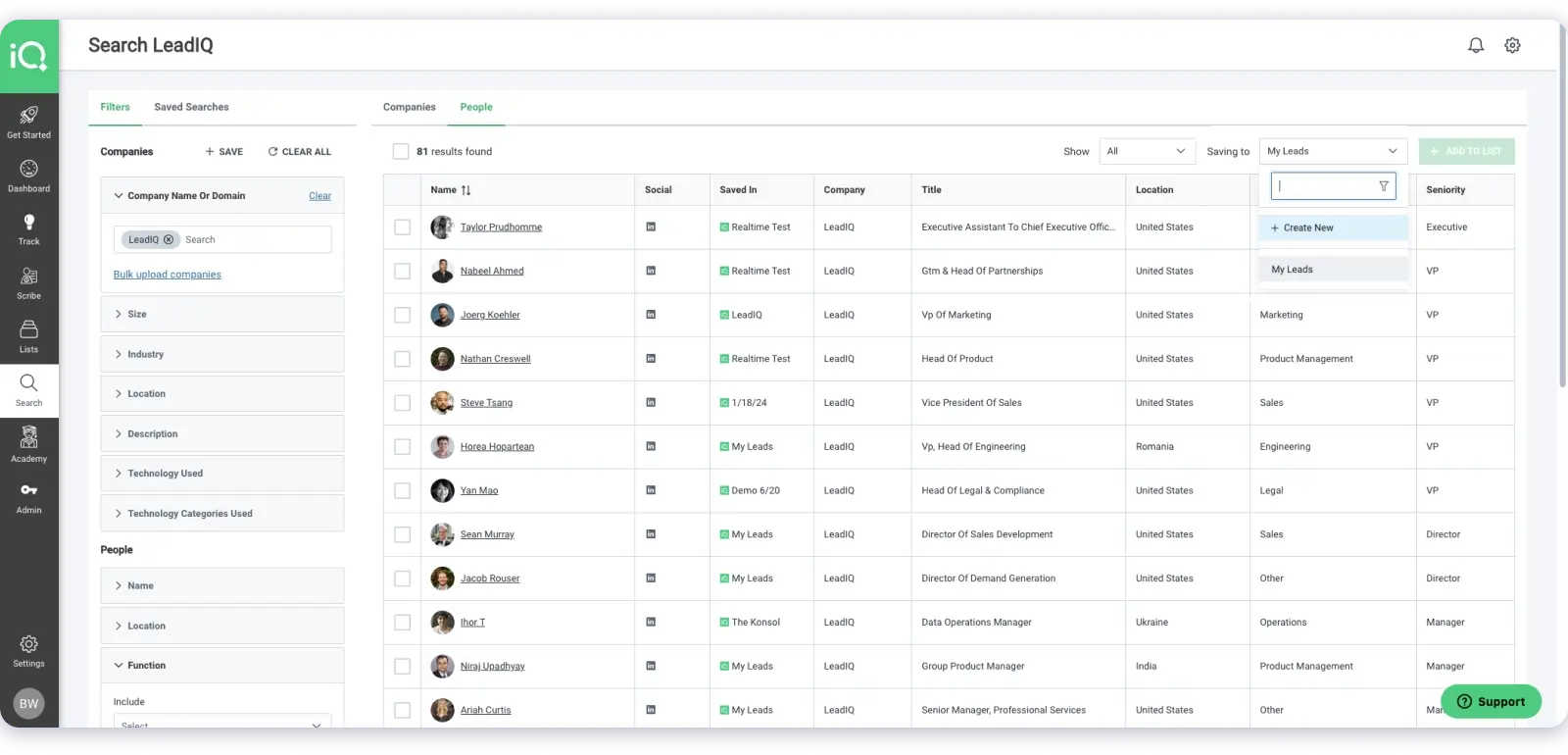Screen dimensions: 1568x755
Task: Switch to the People tab
Action: pos(476,107)
